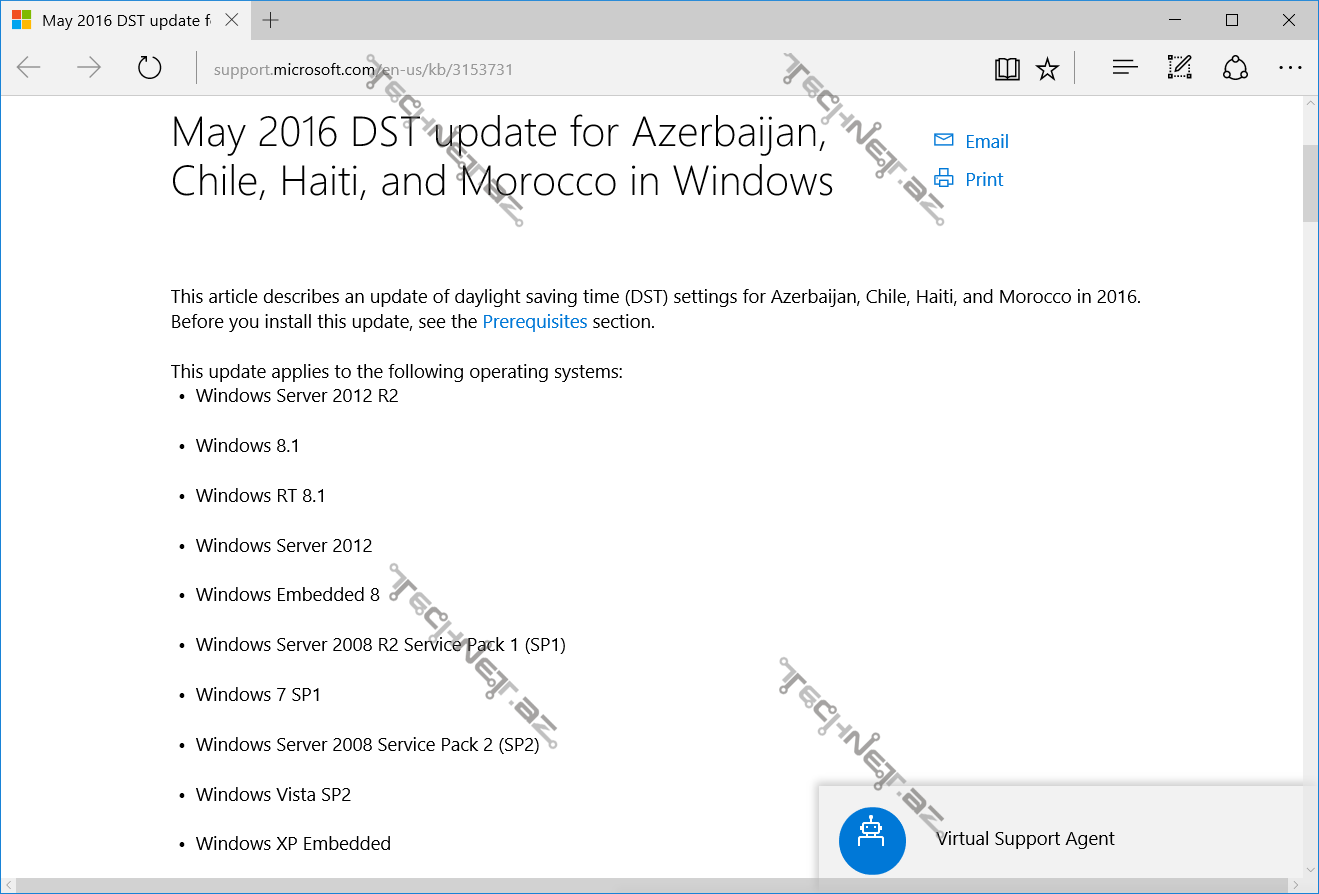
Task: Click the Forward navigation arrow
Action: [x=89, y=68]
